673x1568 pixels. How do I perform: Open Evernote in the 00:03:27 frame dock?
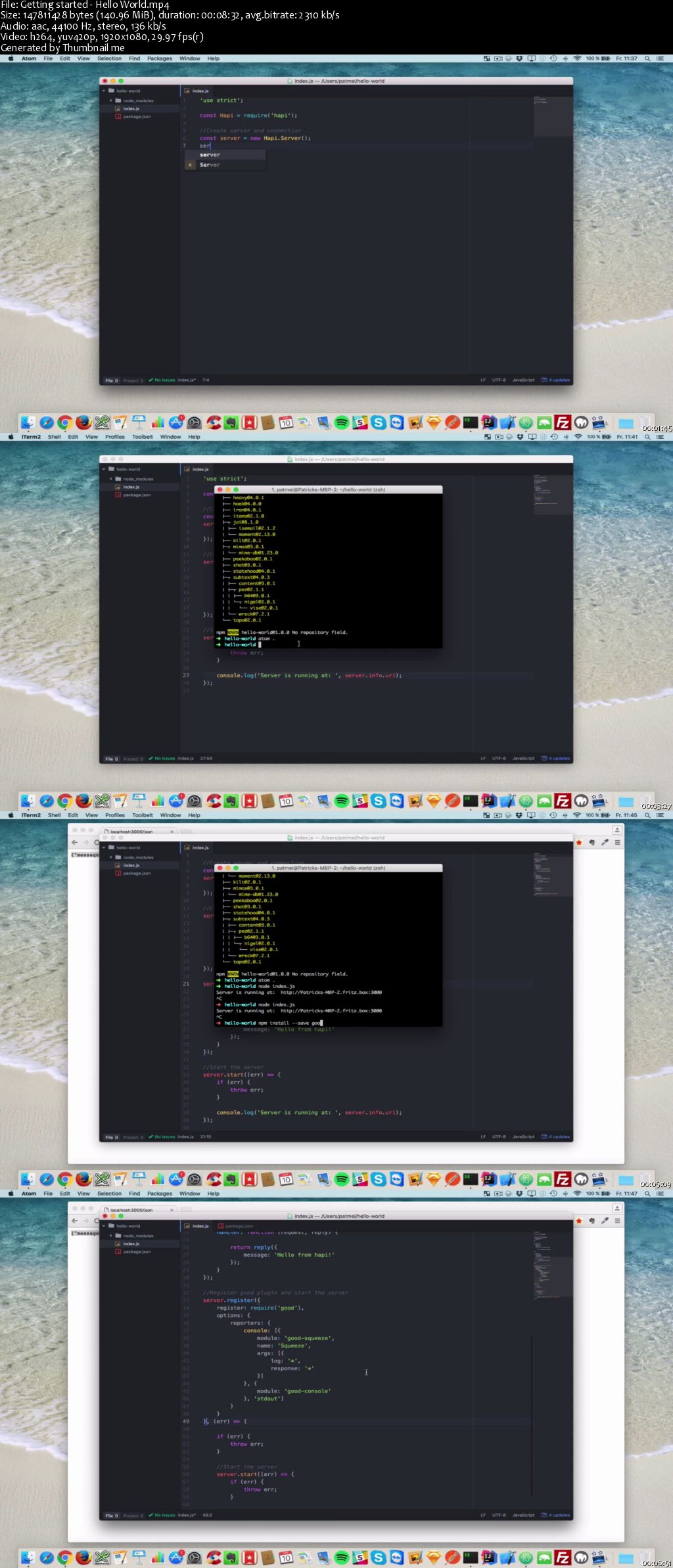[231, 801]
